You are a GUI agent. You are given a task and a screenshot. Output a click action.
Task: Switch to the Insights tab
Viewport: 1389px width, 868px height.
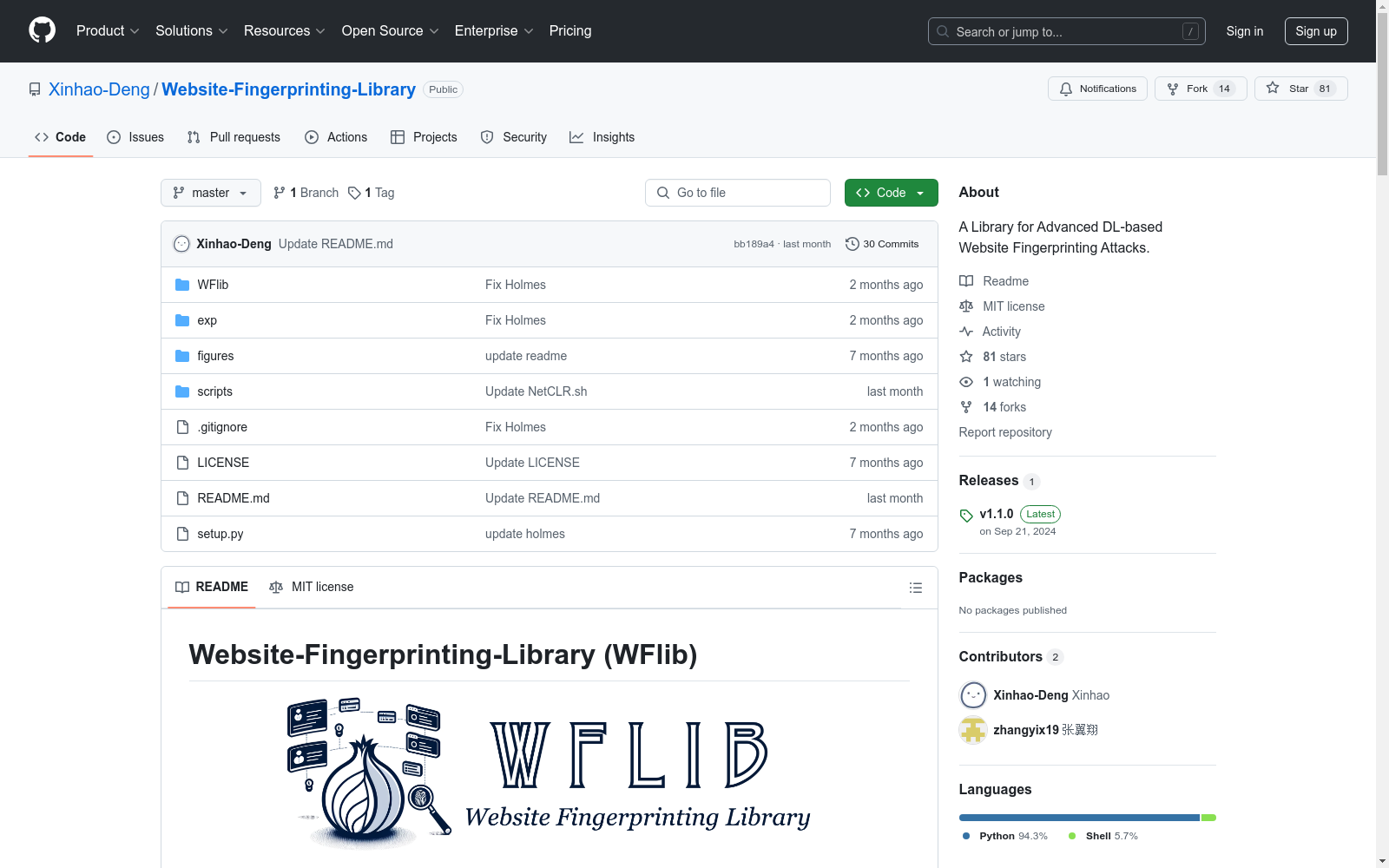[x=602, y=137]
